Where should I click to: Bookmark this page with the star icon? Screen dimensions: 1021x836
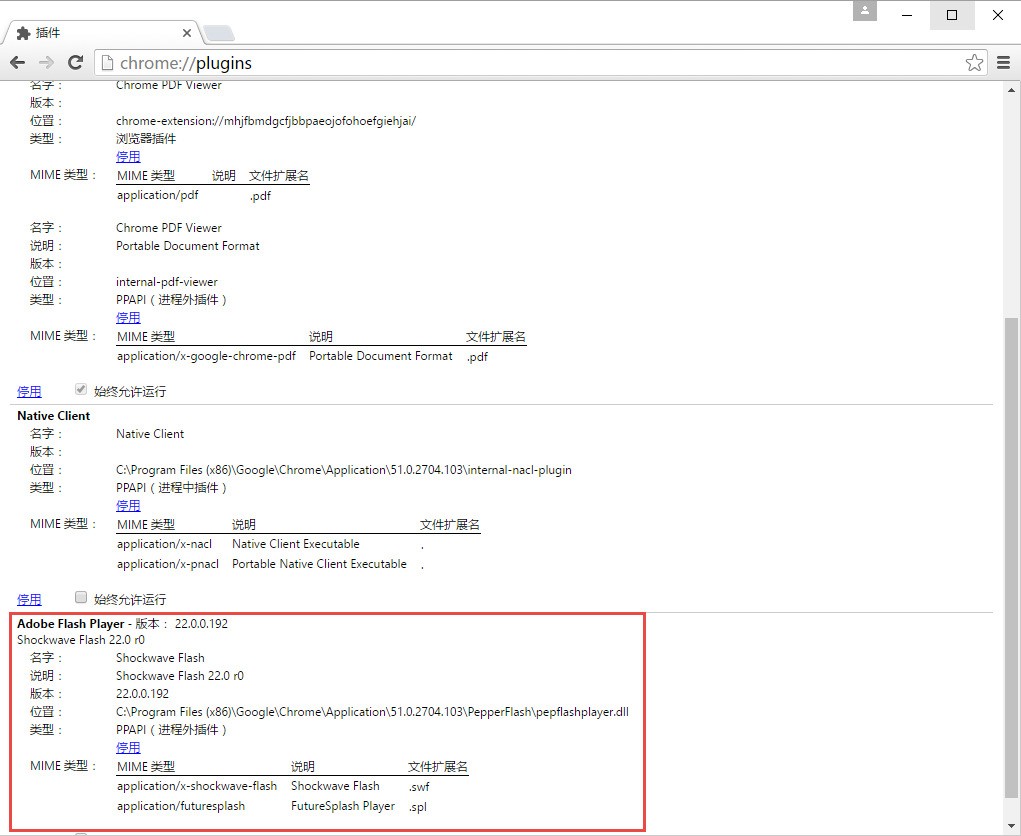[x=974, y=63]
